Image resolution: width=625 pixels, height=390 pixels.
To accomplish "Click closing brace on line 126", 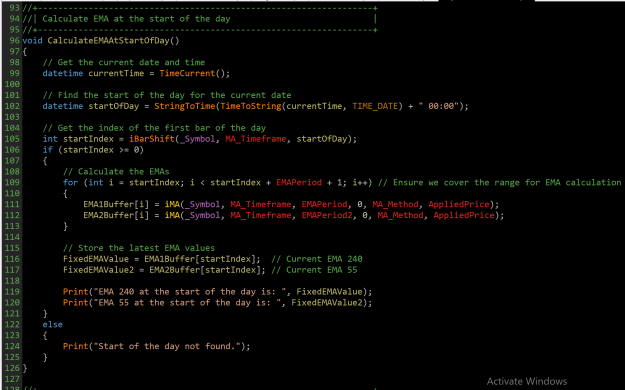I will pyautogui.click(x=25, y=368).
